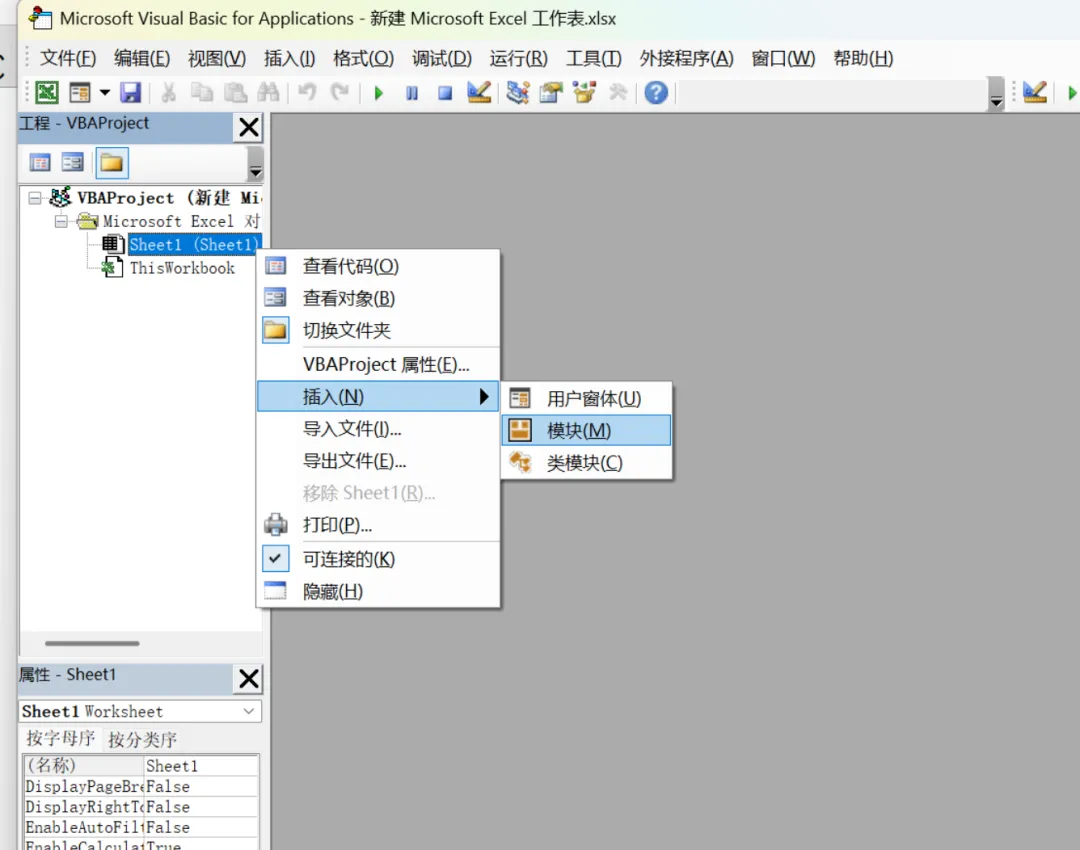
Task: Collapse the VBAProject tree node
Action: pyautogui.click(x=34, y=198)
